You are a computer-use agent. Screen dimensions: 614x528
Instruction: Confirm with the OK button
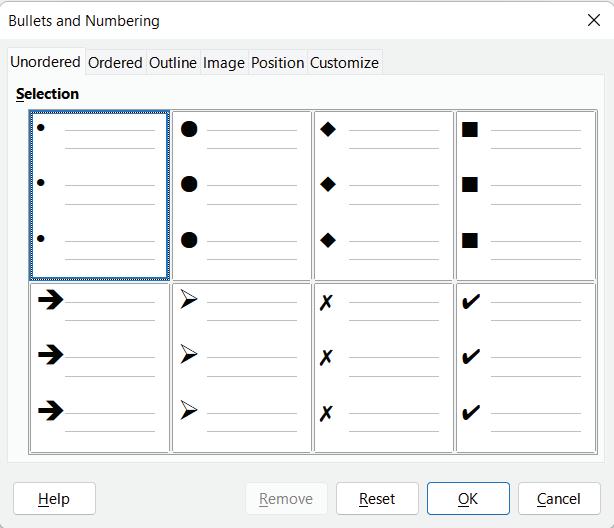click(468, 498)
